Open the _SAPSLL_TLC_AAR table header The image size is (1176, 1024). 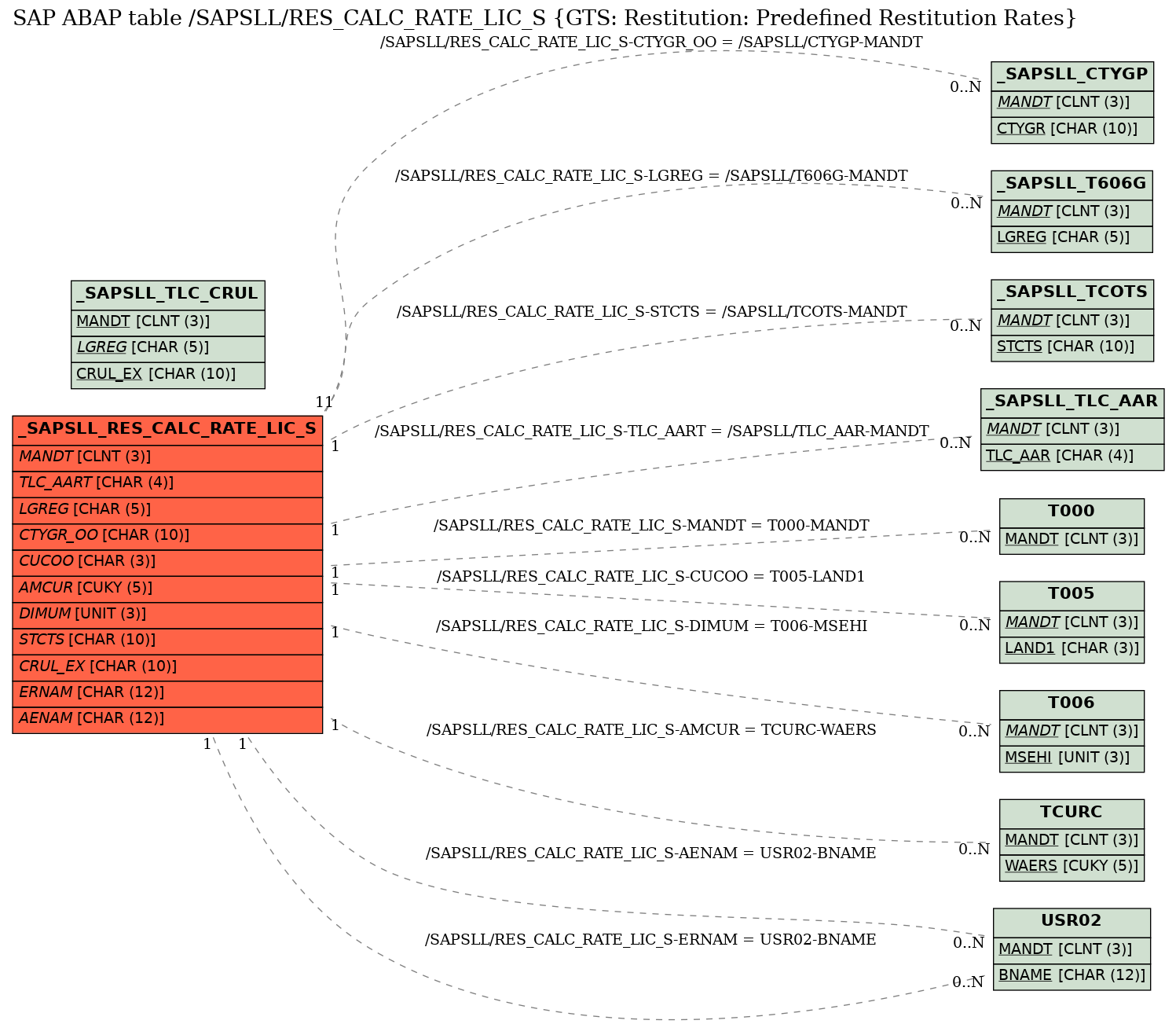[x=1072, y=402]
